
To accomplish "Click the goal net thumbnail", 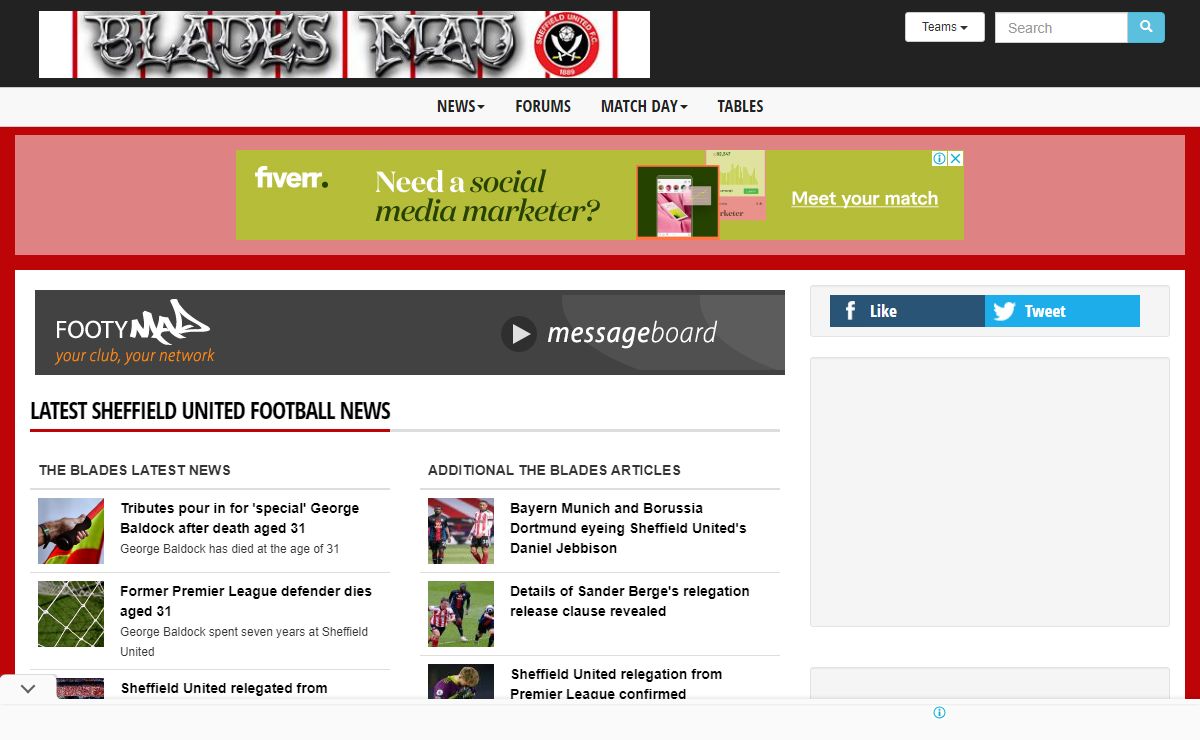I will (71, 614).
